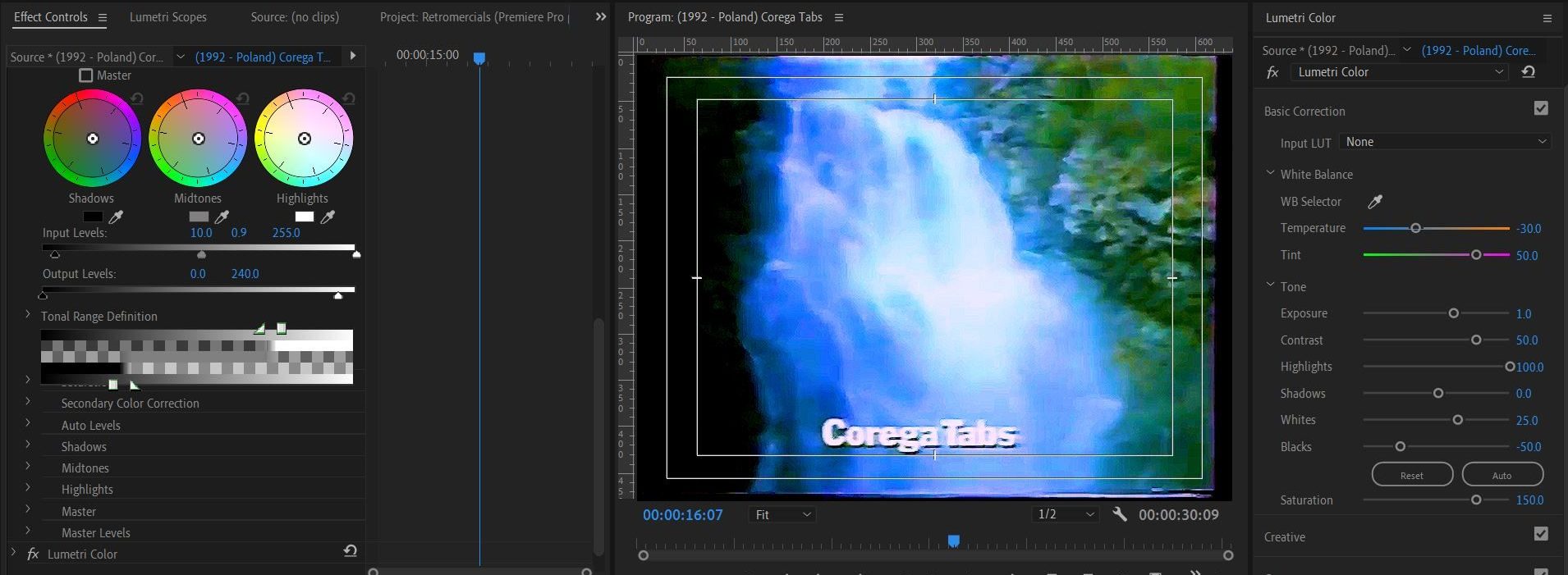Click the Temperature slider handle
This screenshot has width=1568, height=575.
[1415, 228]
